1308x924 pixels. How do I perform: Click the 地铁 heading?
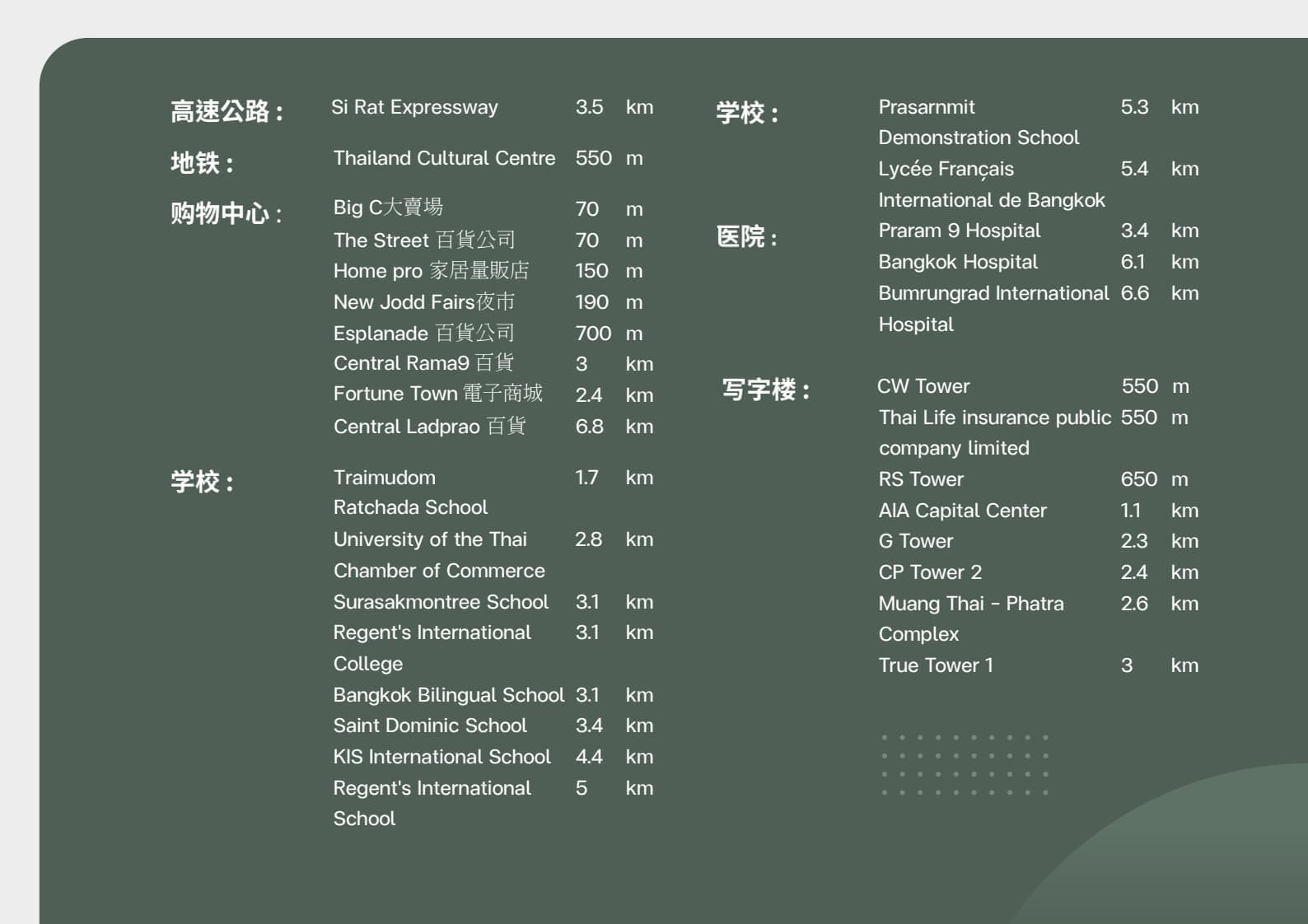pyautogui.click(x=202, y=162)
